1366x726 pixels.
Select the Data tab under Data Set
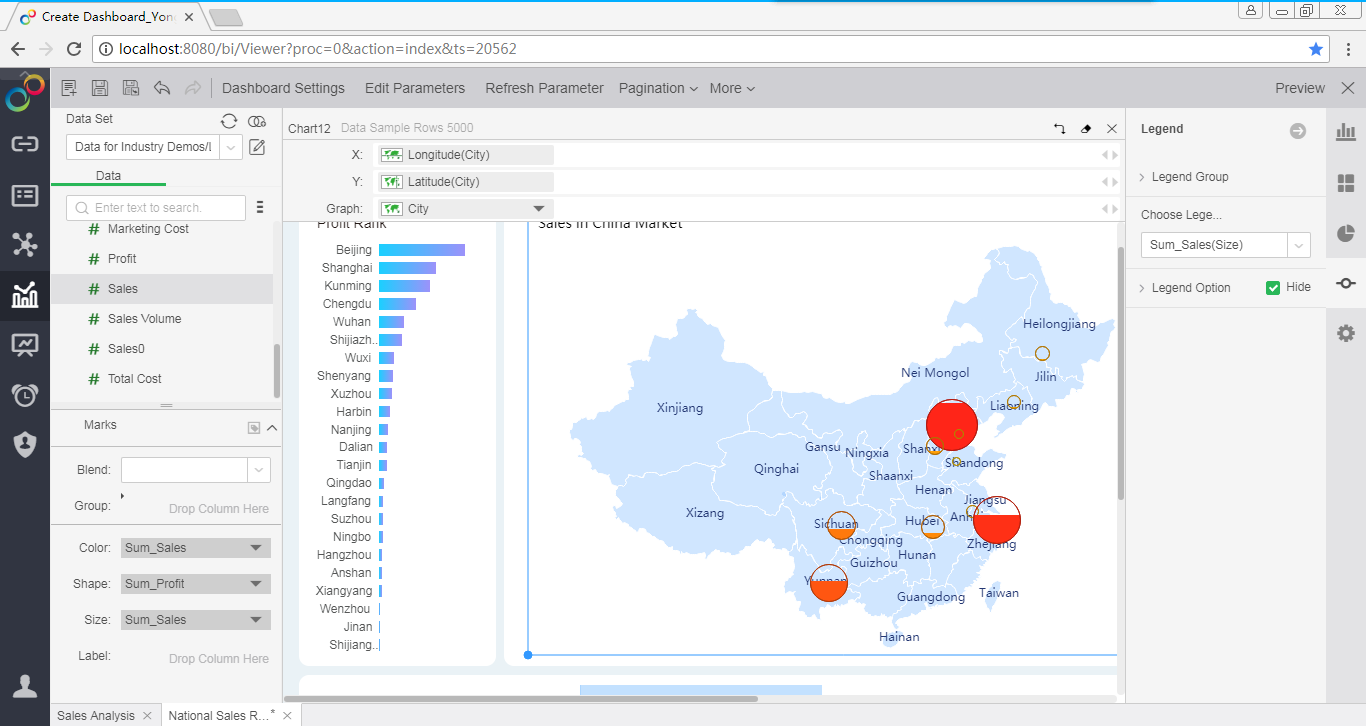coord(108,176)
